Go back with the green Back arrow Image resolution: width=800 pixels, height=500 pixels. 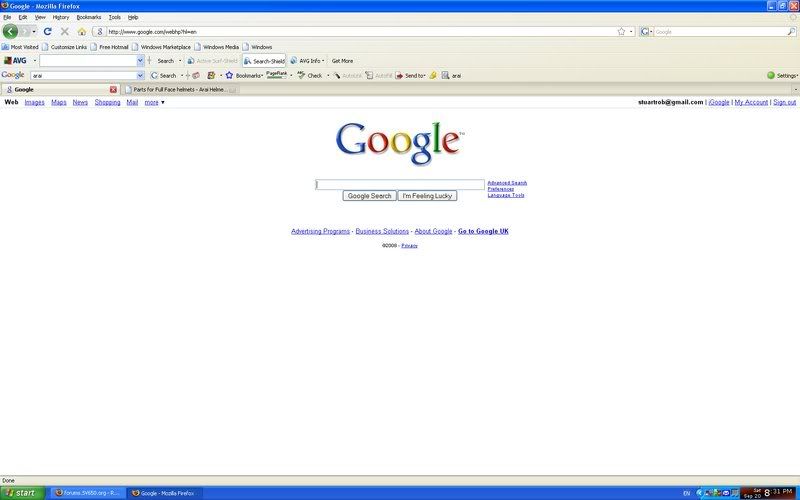click(x=10, y=31)
